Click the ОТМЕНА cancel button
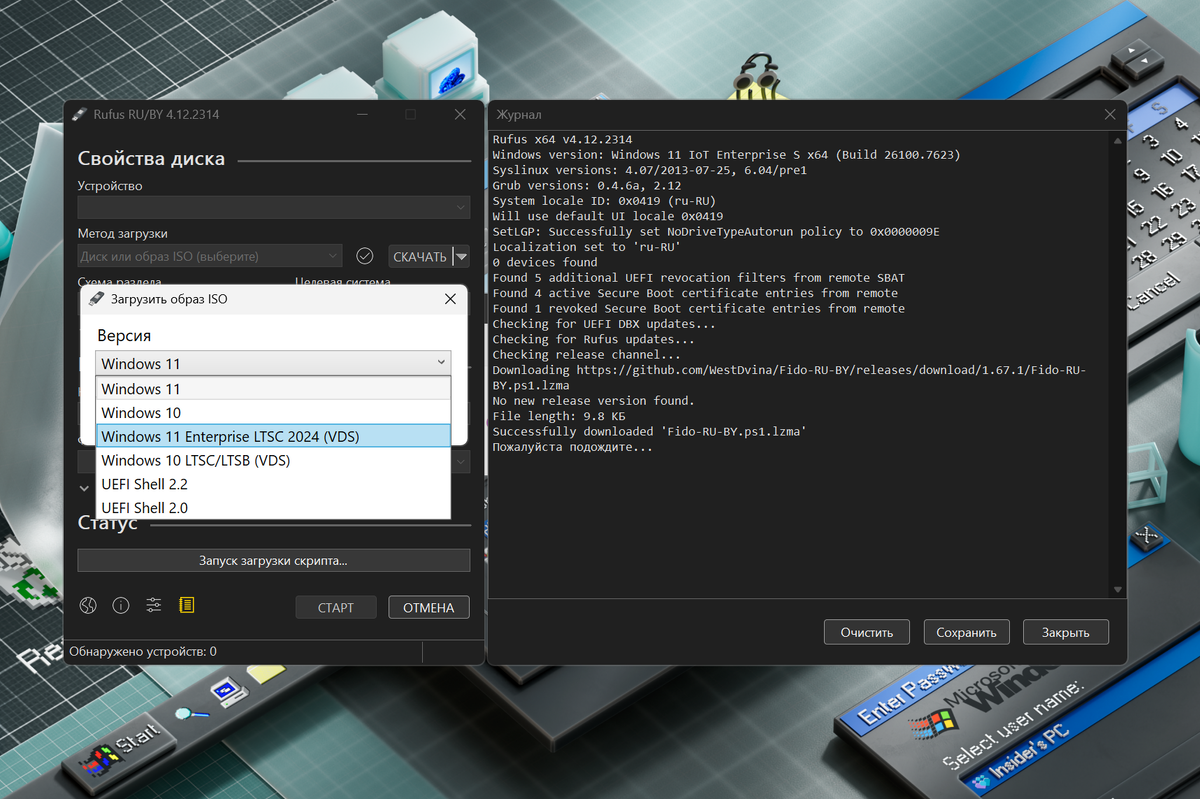Screen dimensions: 1200x799 pos(429,607)
